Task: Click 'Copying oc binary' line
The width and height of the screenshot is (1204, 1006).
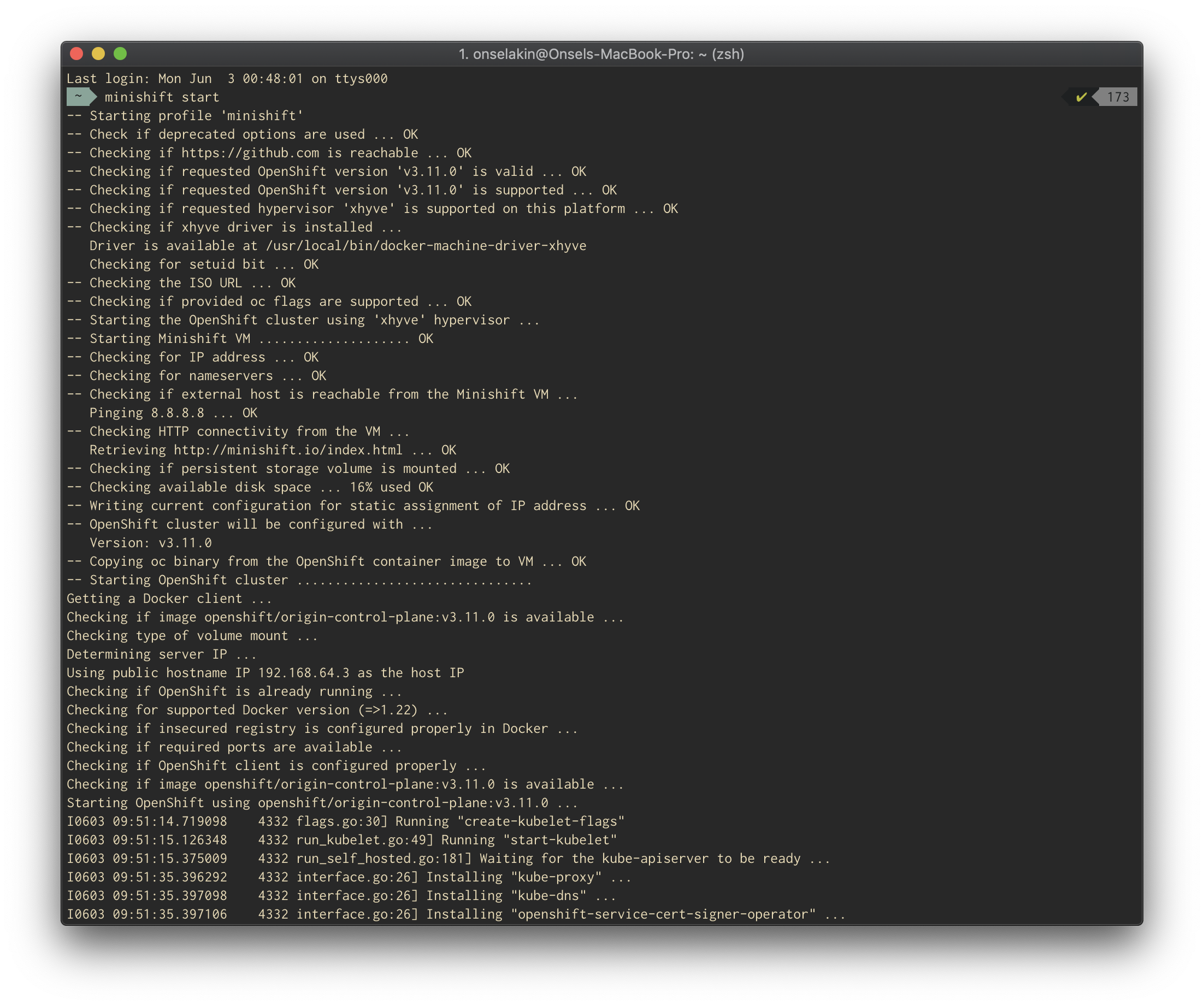Action: 326,561
